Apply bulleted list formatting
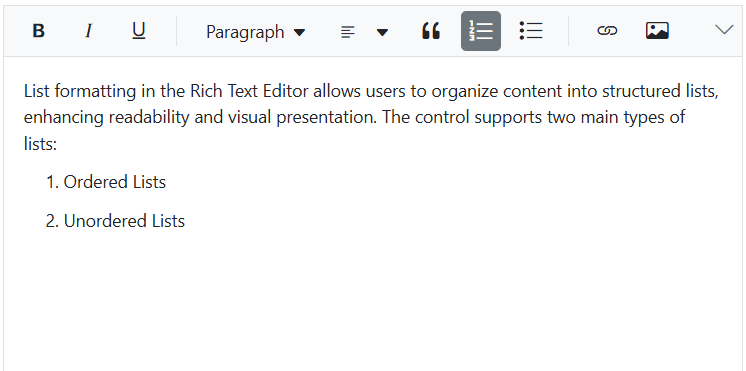Screen dimensions: 746x371 point(531,31)
